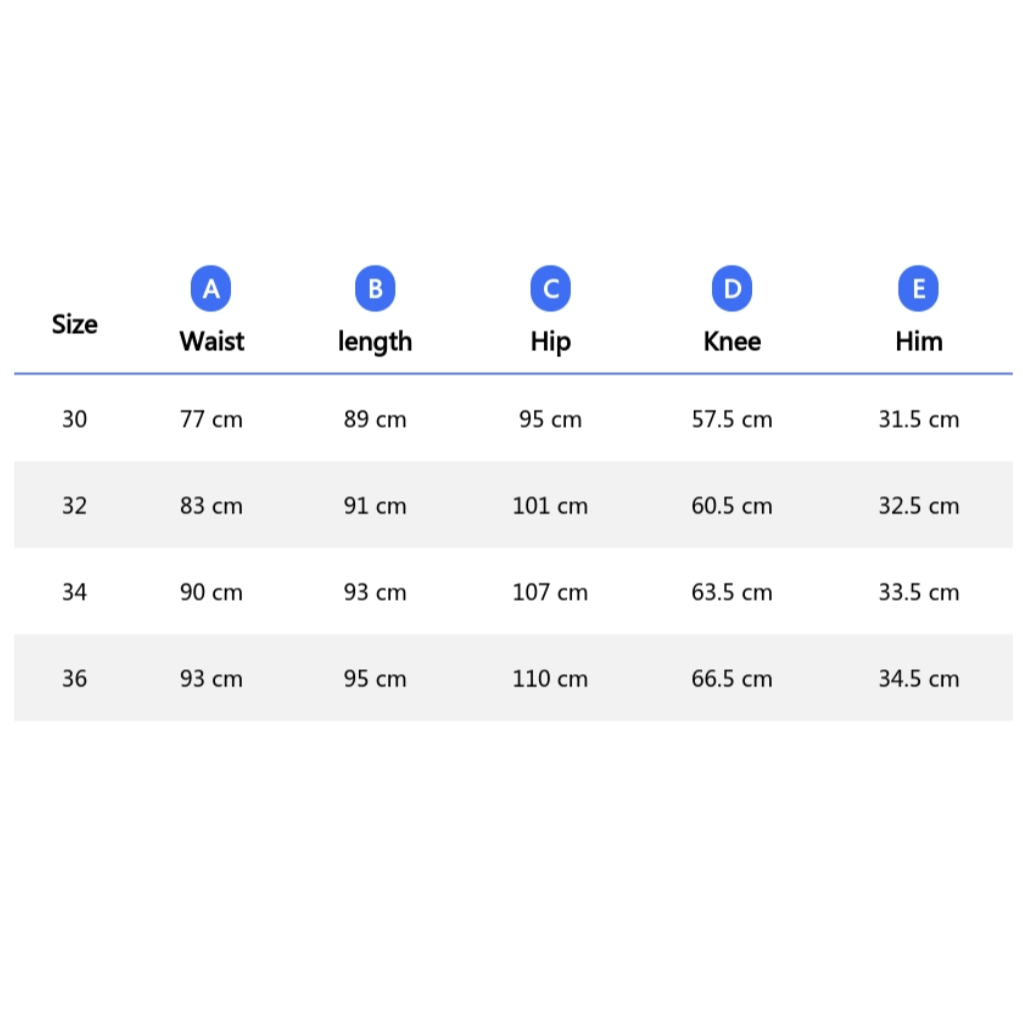Click the blue A circle icon

[211, 288]
